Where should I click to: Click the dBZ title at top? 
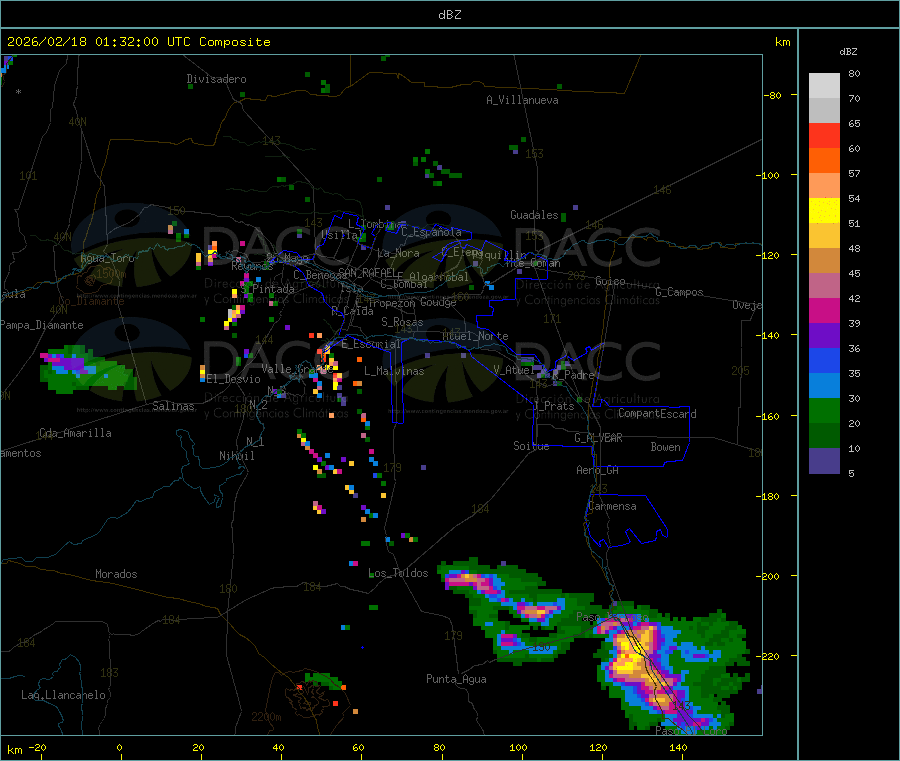point(449,15)
